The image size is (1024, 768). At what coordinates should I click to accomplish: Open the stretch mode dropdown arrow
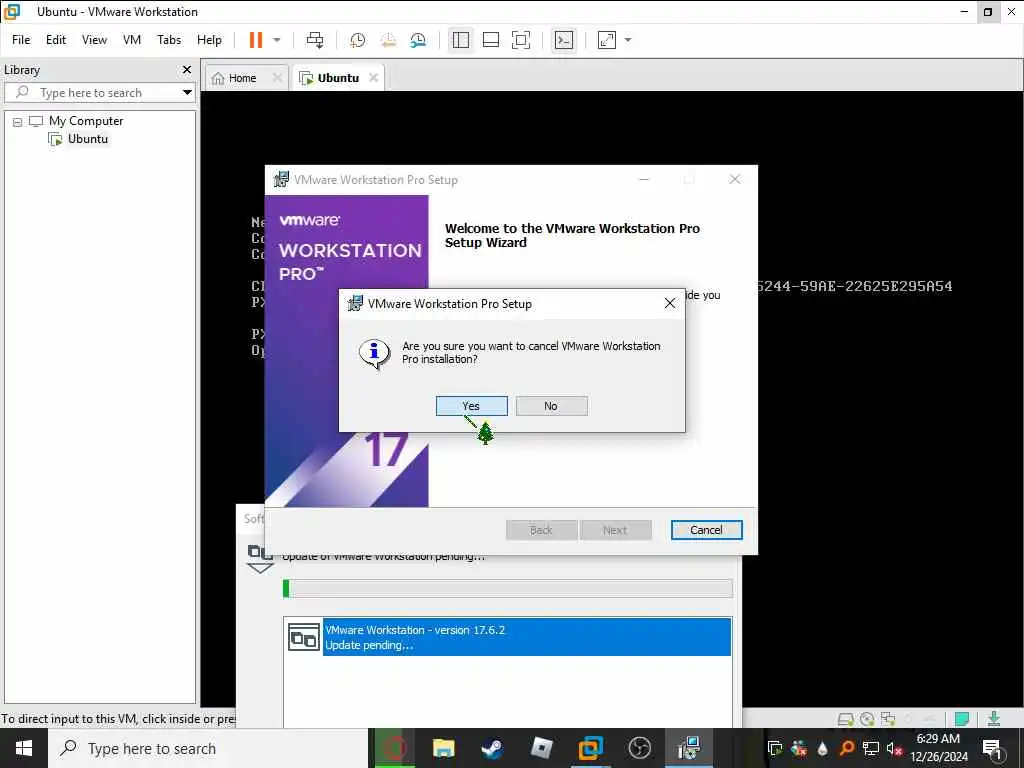click(x=628, y=40)
